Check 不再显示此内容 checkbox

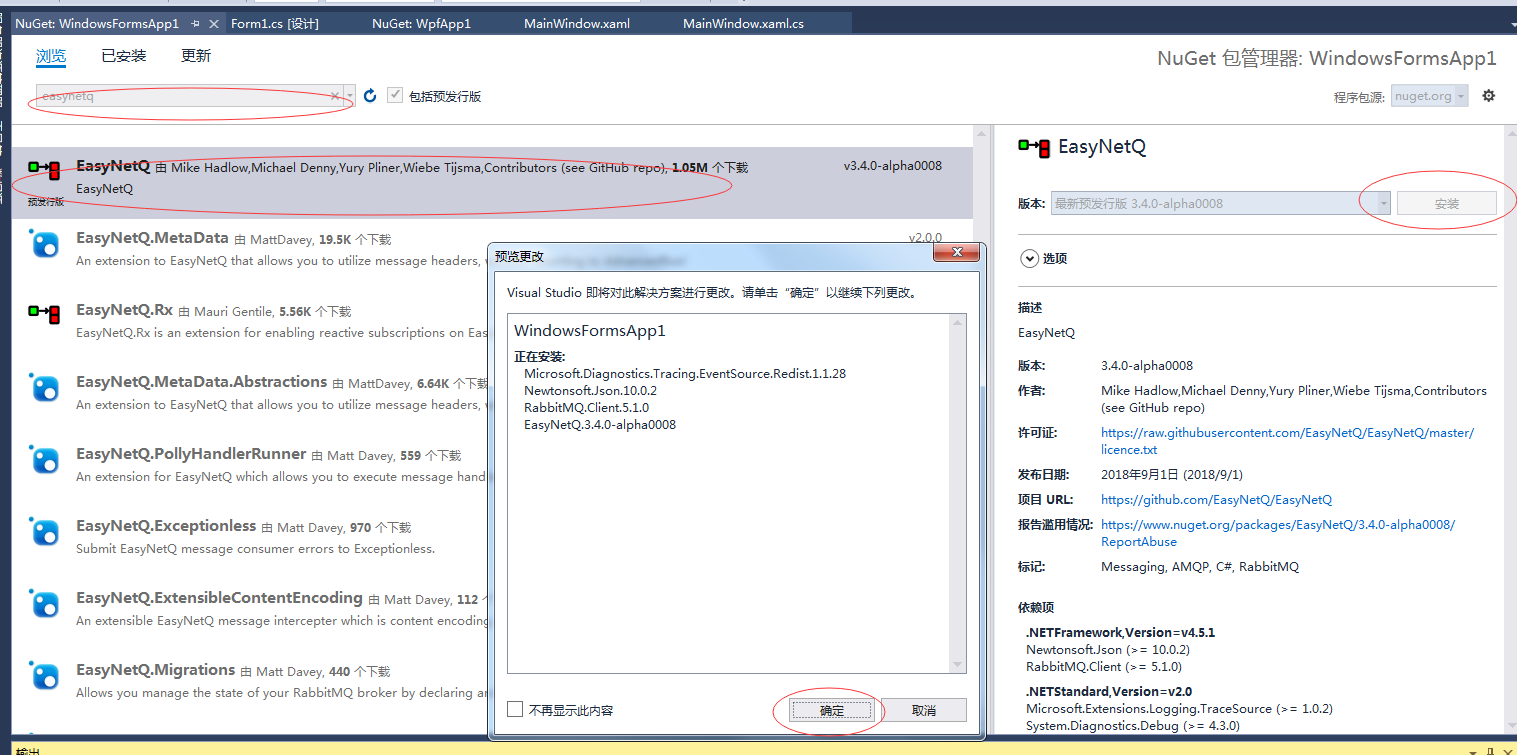pos(515,709)
